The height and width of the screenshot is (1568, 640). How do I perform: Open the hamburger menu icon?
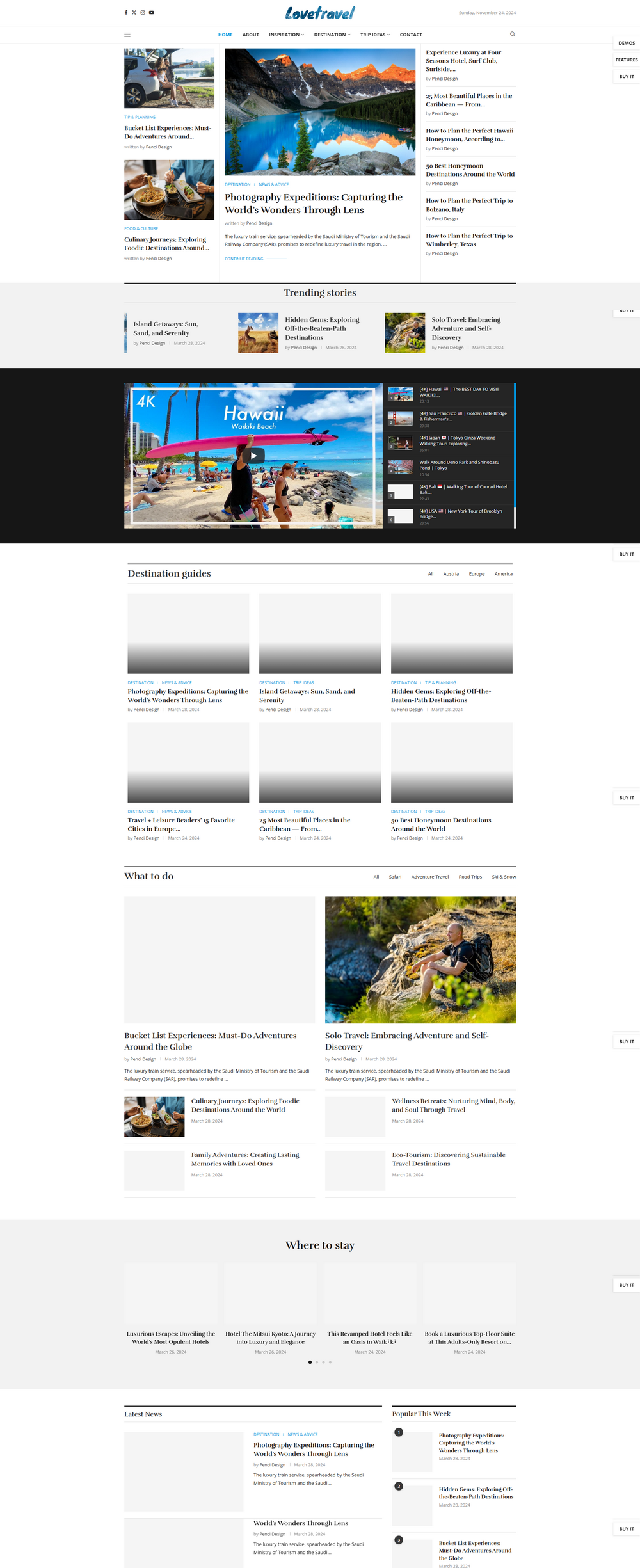(x=127, y=35)
